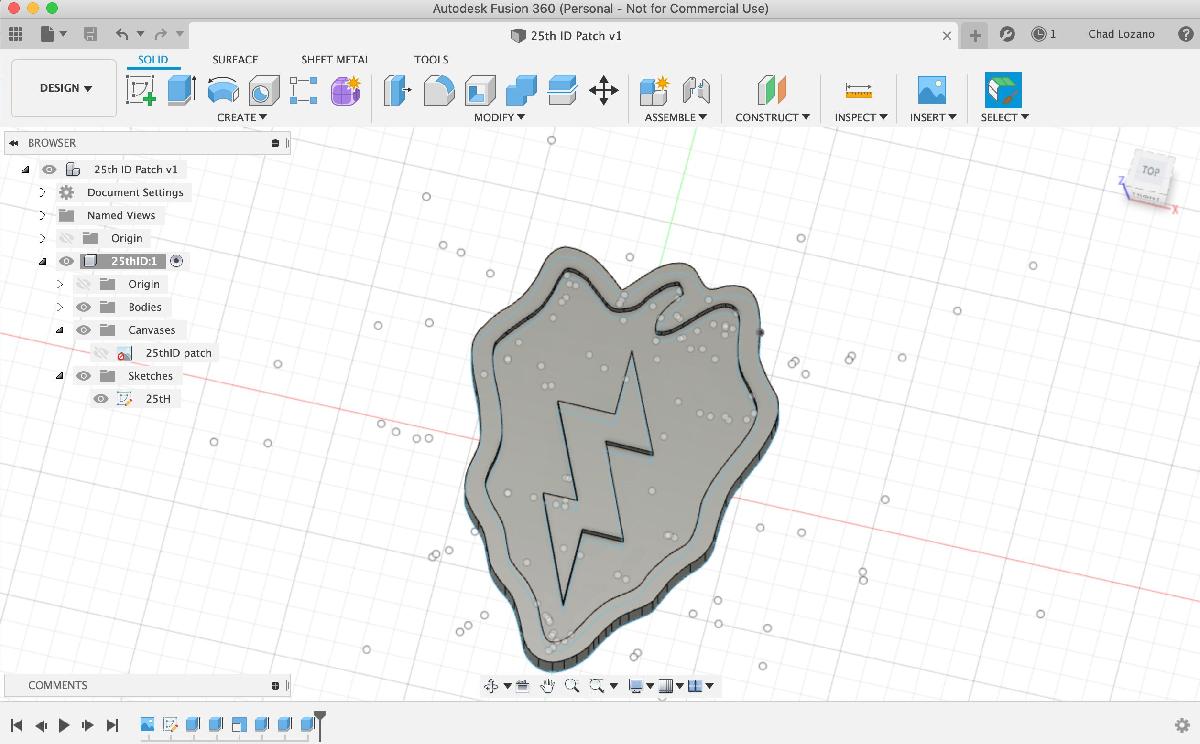This screenshot has height=744, width=1200.
Task: Click the Pan hand tool
Action: pos(547,685)
